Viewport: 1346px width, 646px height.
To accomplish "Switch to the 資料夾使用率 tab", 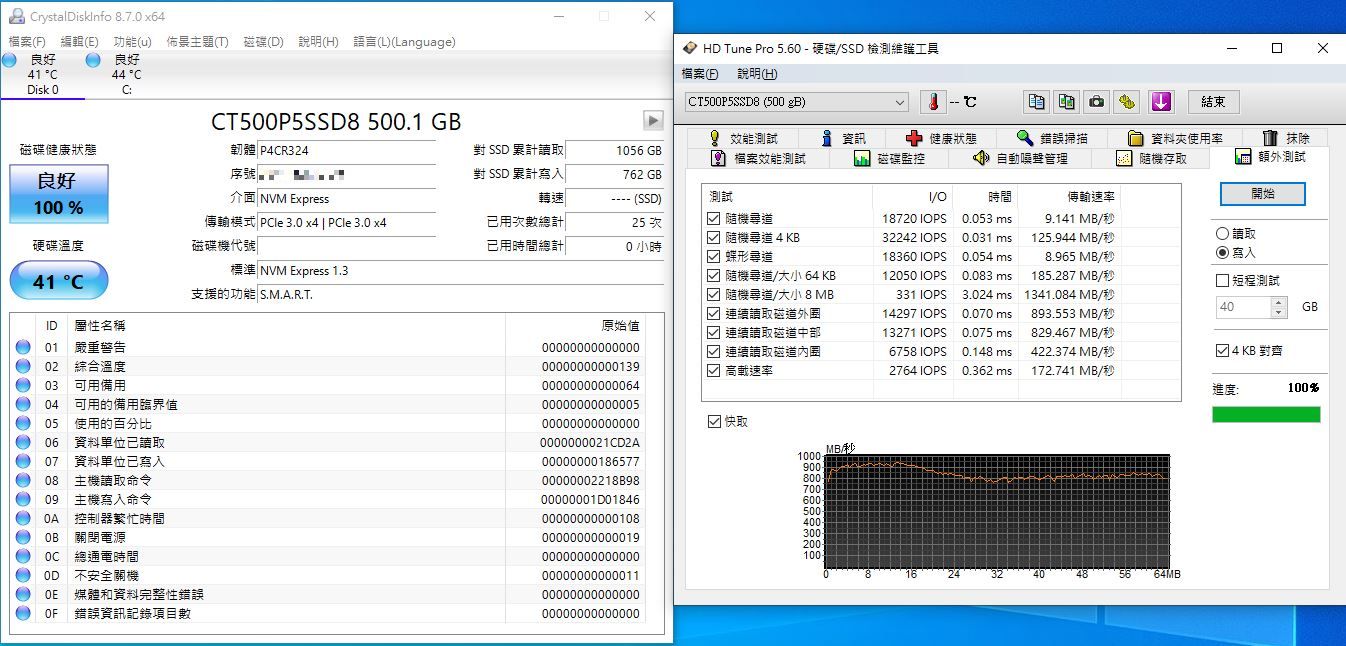I will 1175,138.
